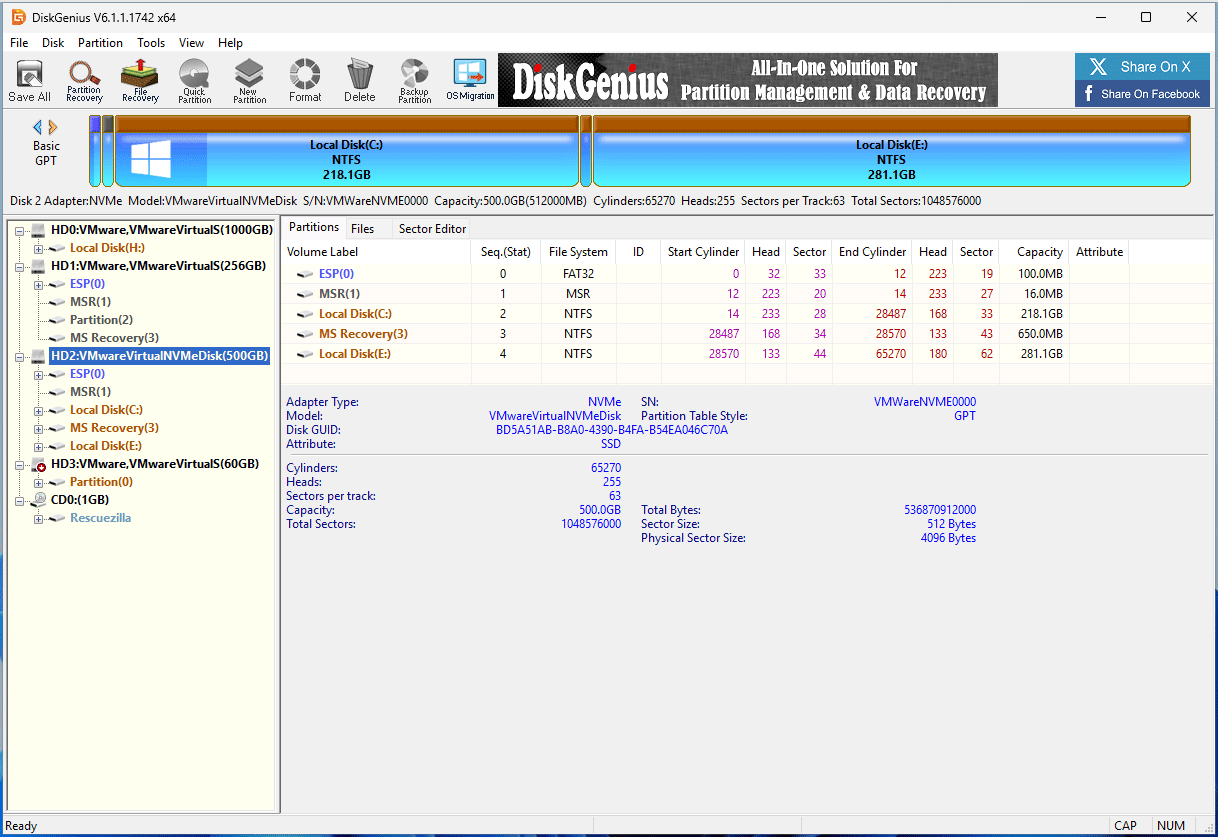Select Local Disk(C:) in the disk map
This screenshot has height=837, width=1218.
pos(346,150)
